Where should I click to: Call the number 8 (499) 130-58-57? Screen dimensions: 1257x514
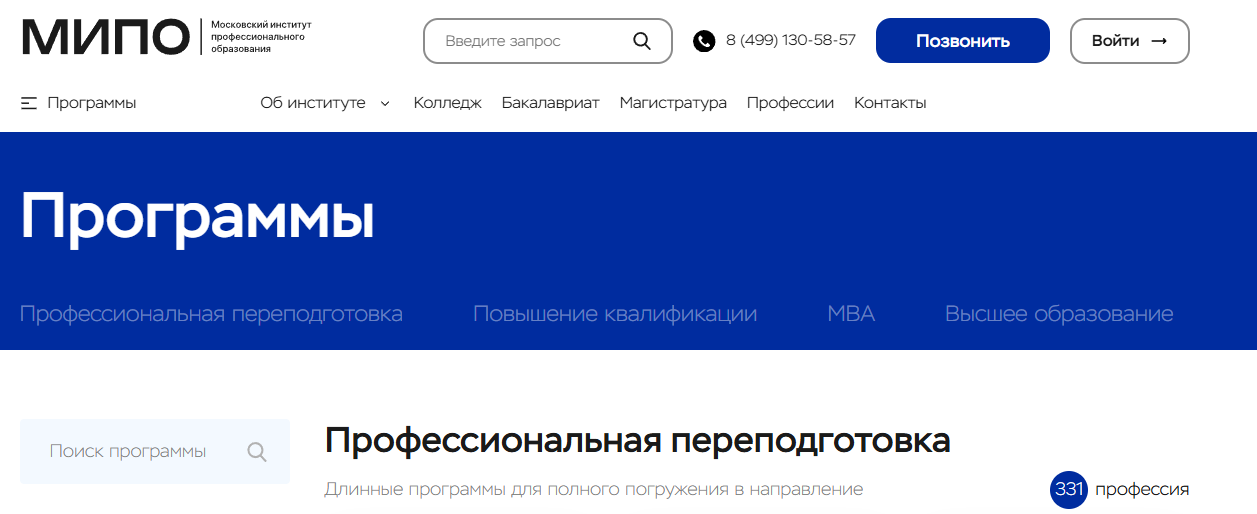click(790, 40)
